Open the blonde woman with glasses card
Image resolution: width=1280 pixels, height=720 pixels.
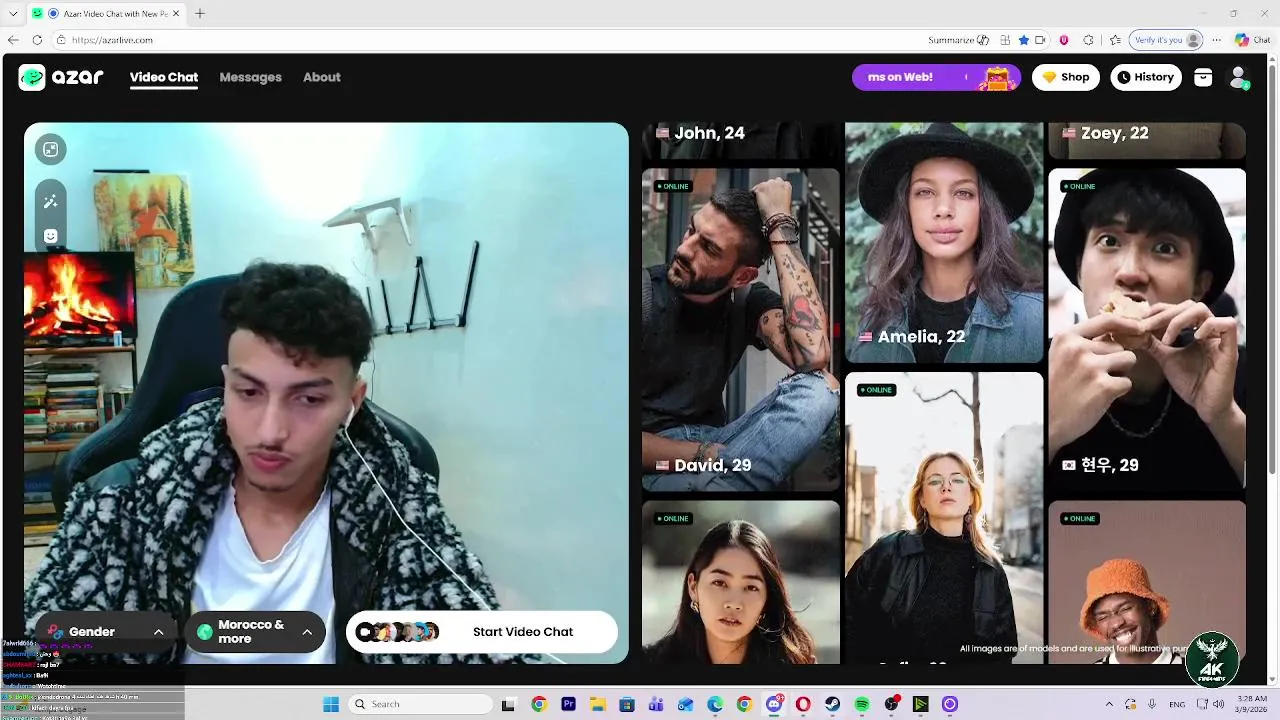click(x=944, y=517)
